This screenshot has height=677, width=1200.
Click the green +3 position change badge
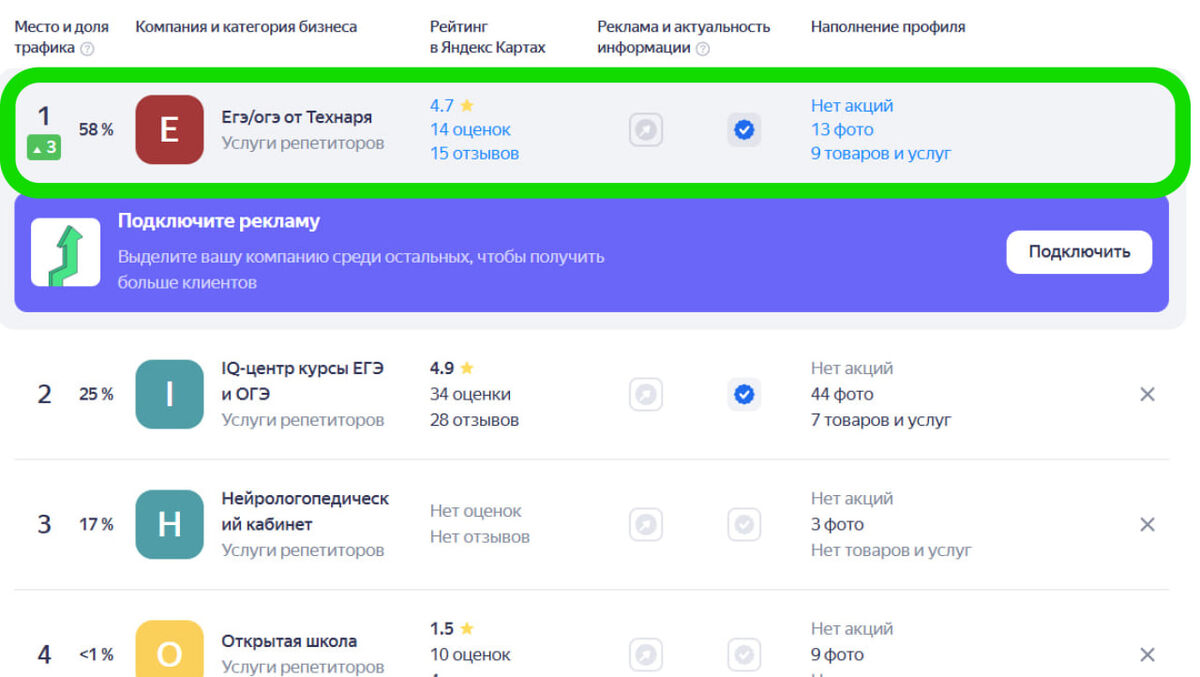44,148
